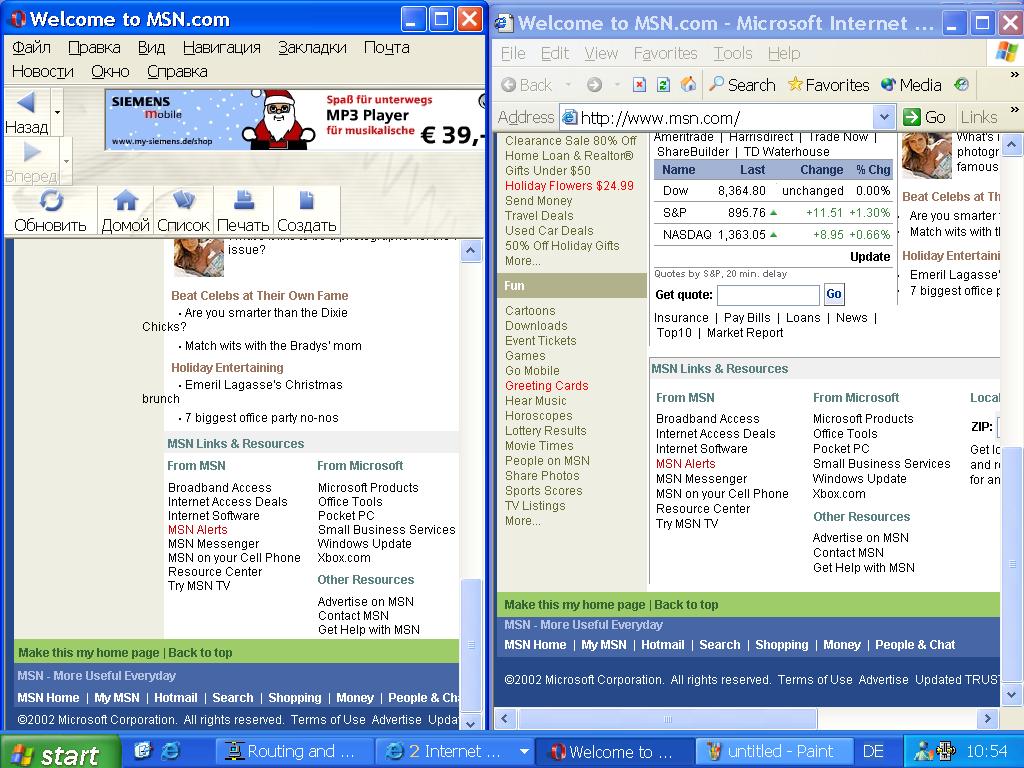Stop loading with the IE Stop icon
The width and height of the screenshot is (1024, 768).
tap(639, 85)
